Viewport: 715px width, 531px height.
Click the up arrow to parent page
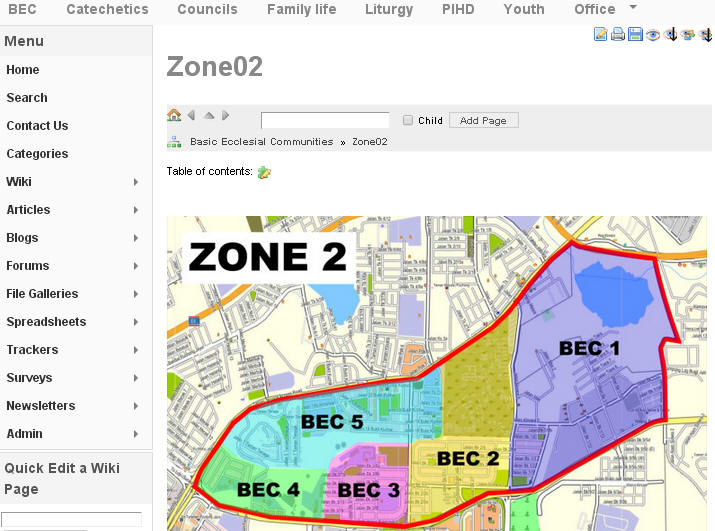click(209, 116)
